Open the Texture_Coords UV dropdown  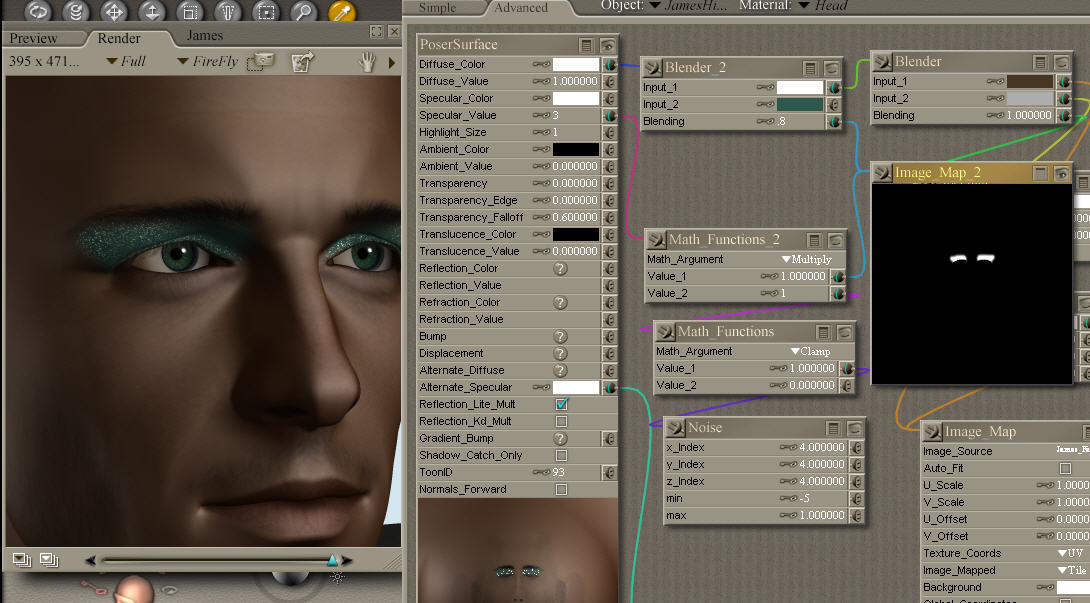[x=1073, y=553]
